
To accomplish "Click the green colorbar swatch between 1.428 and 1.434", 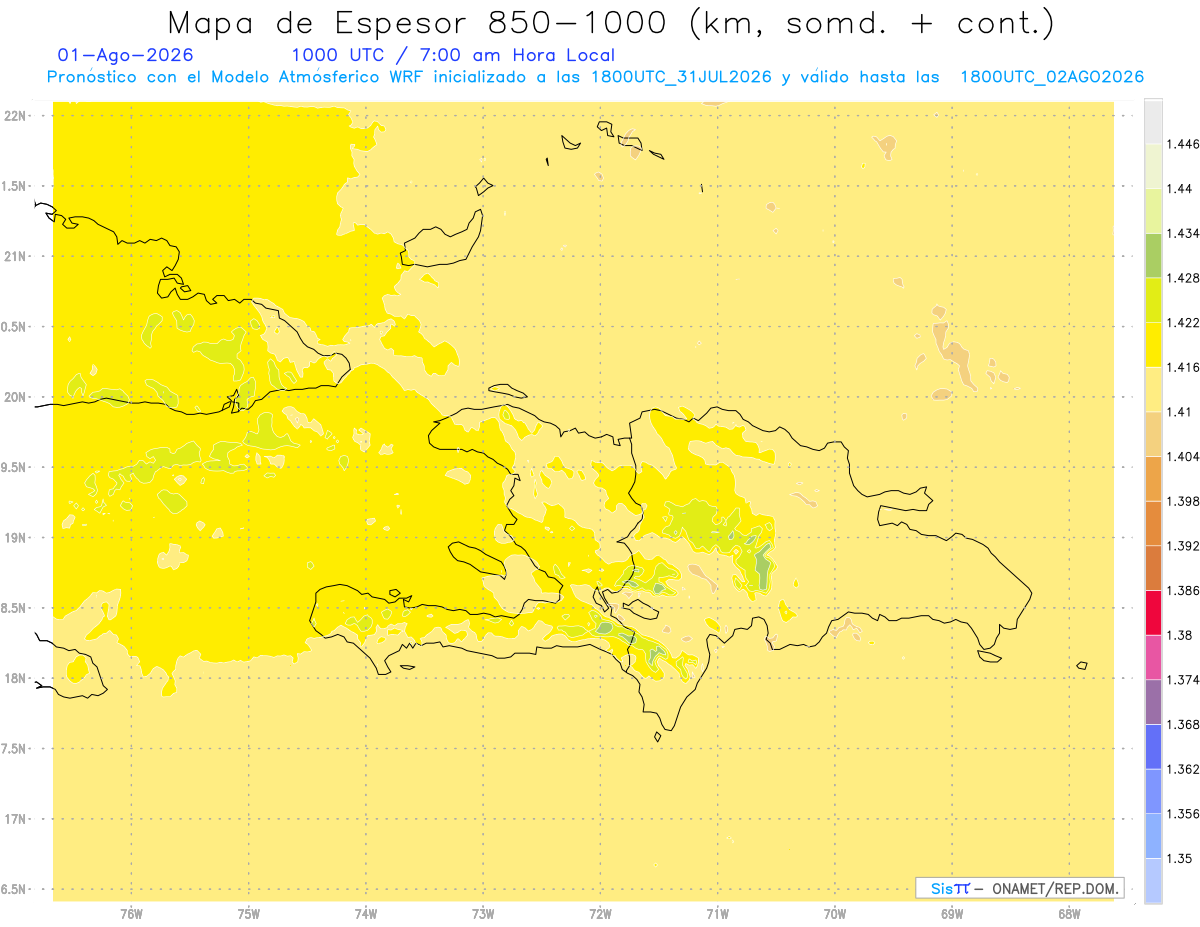I will [1153, 255].
